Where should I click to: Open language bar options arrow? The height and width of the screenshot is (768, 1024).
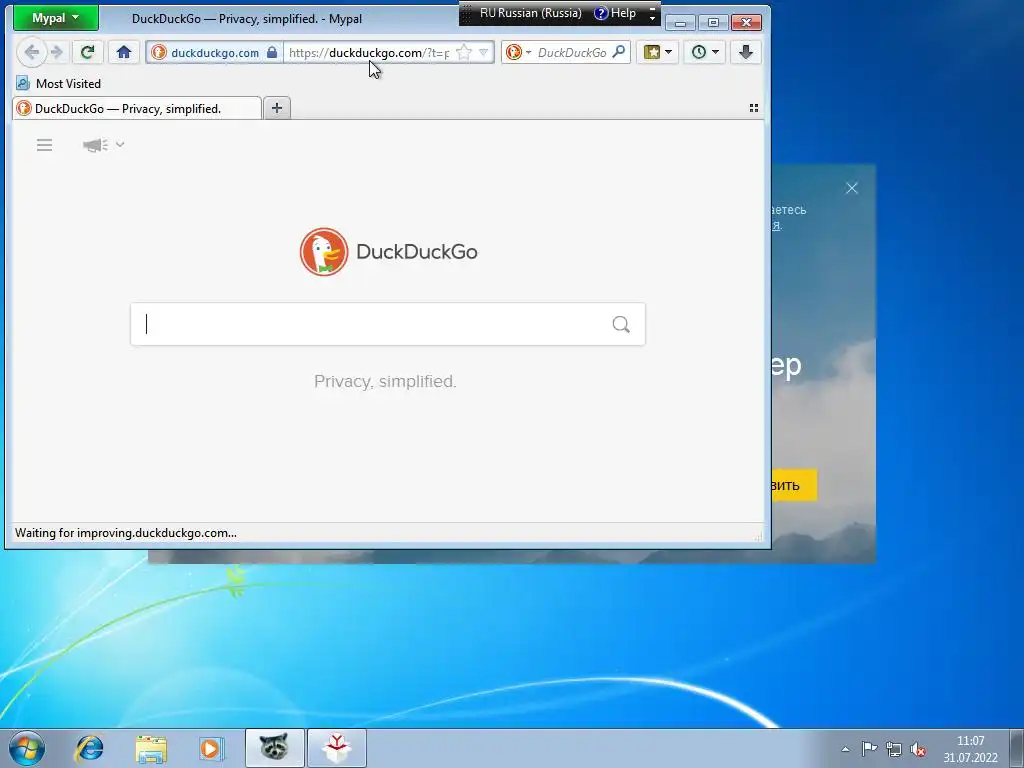(652, 18)
